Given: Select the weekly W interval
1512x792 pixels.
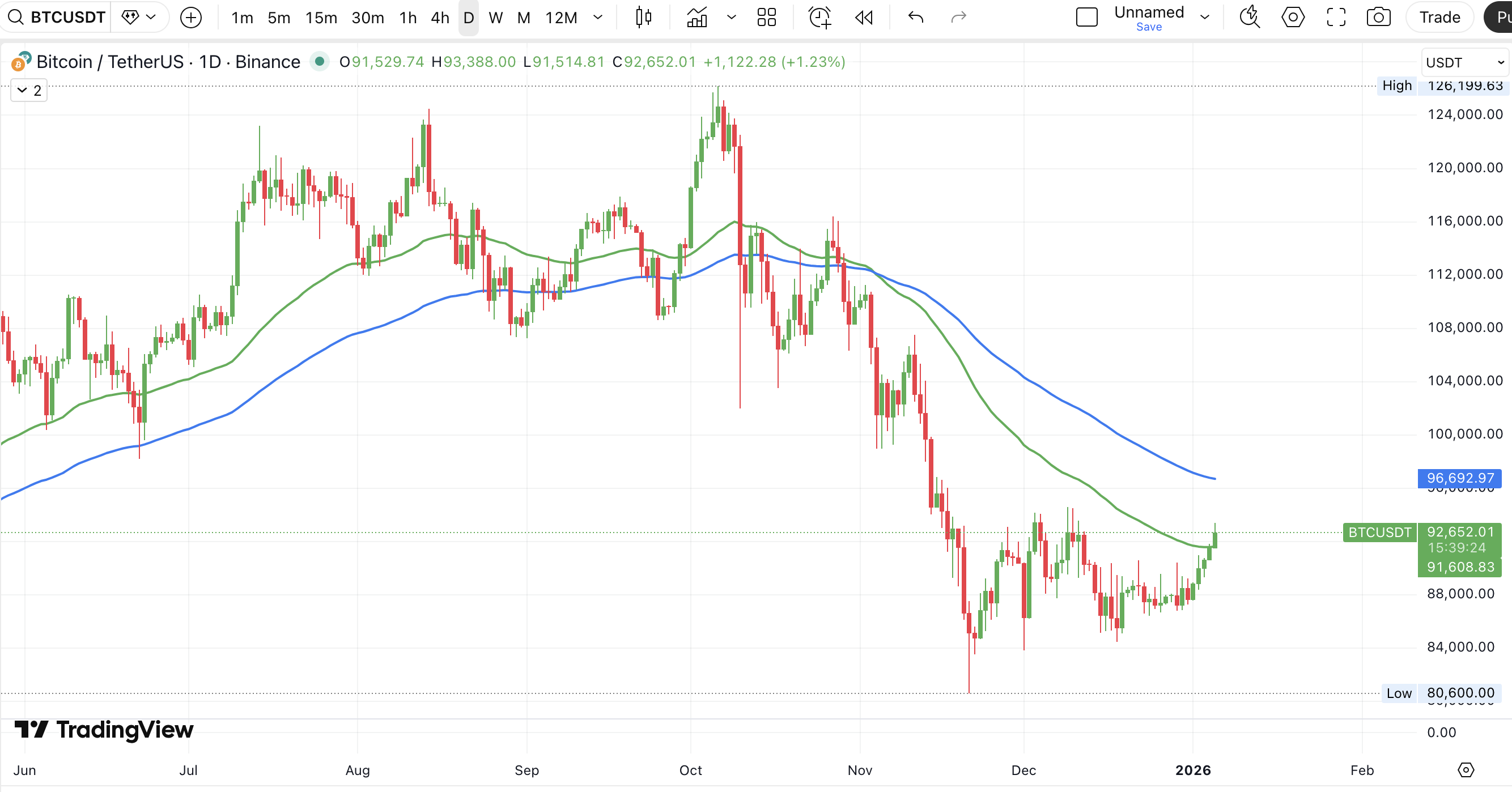Looking at the screenshot, I should 495,18.
